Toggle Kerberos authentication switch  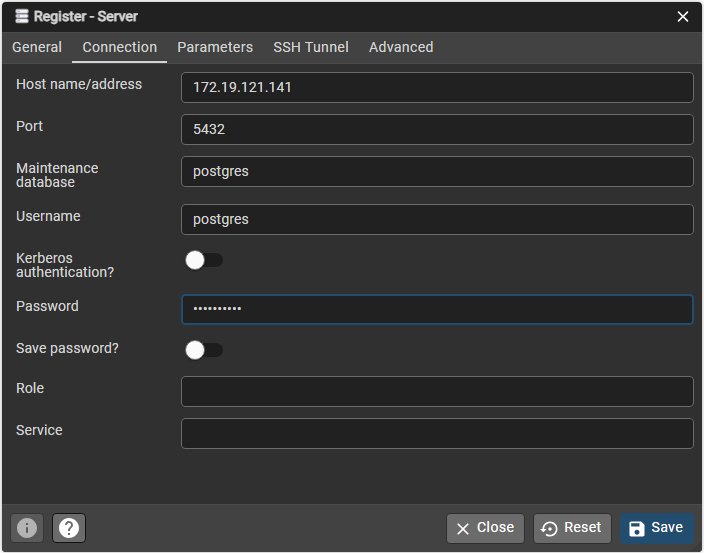pyautogui.click(x=204, y=260)
